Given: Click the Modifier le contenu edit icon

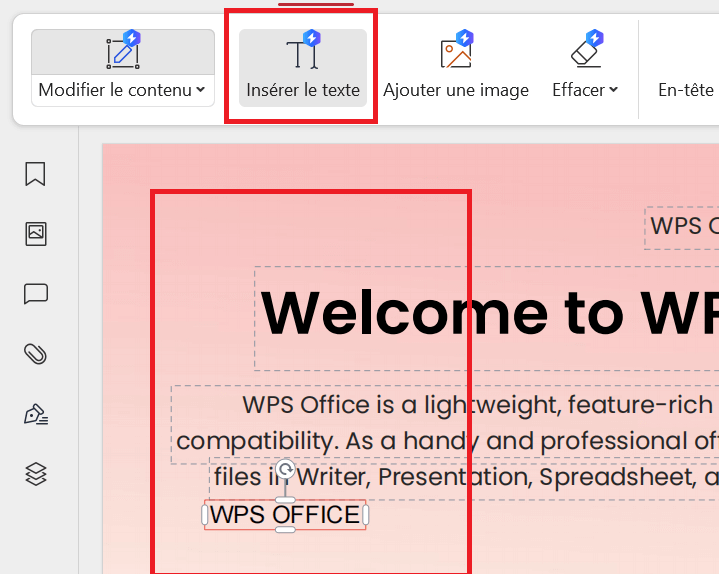Looking at the screenshot, I should 123,52.
